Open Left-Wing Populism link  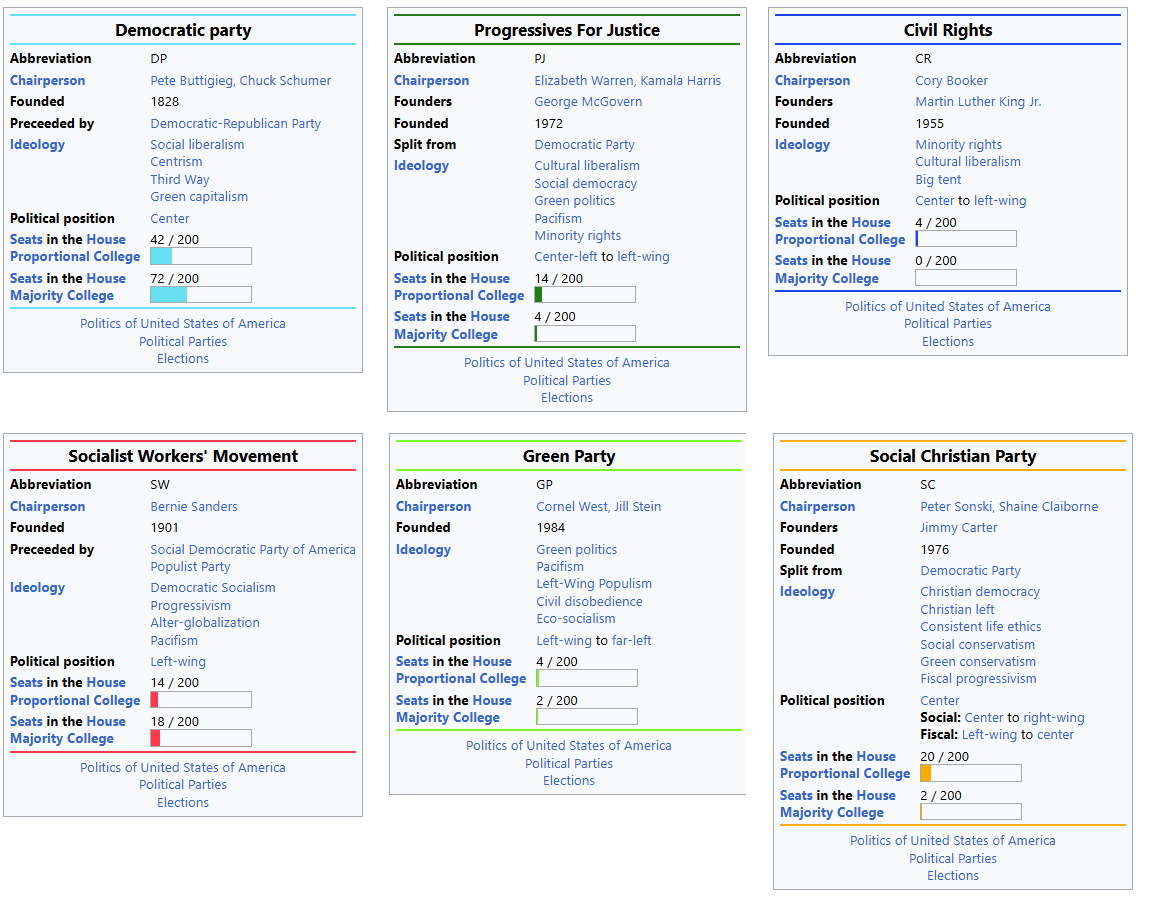(x=594, y=584)
